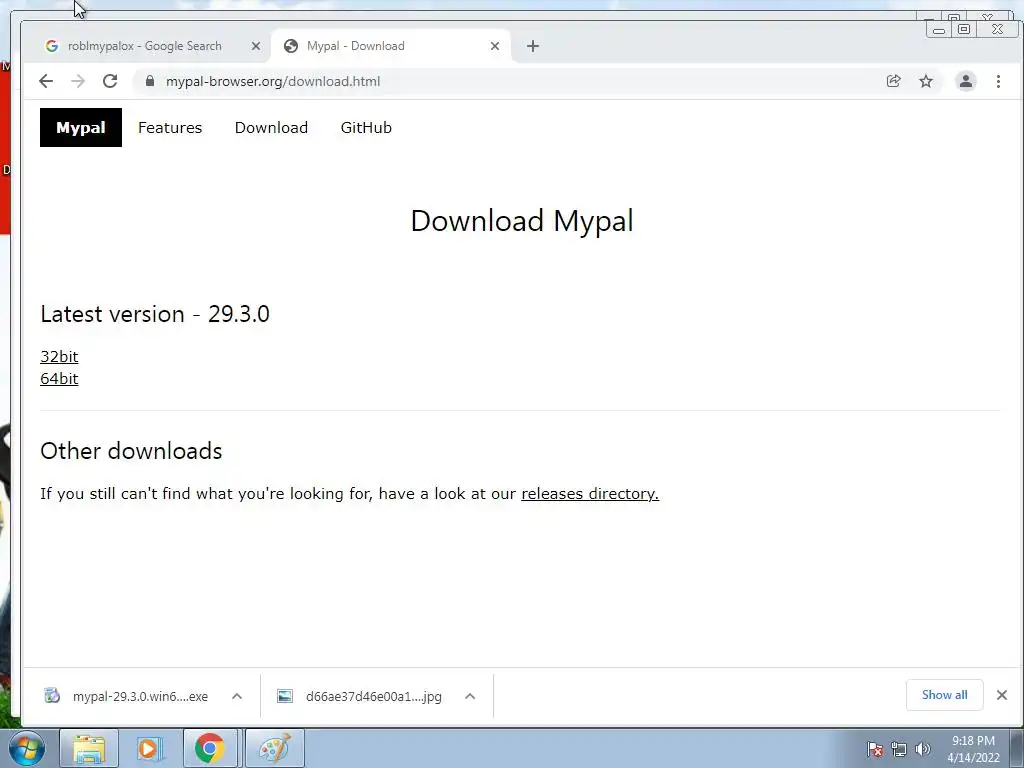The width and height of the screenshot is (1024, 768).
Task: Click the network tray icon
Action: tap(899, 749)
